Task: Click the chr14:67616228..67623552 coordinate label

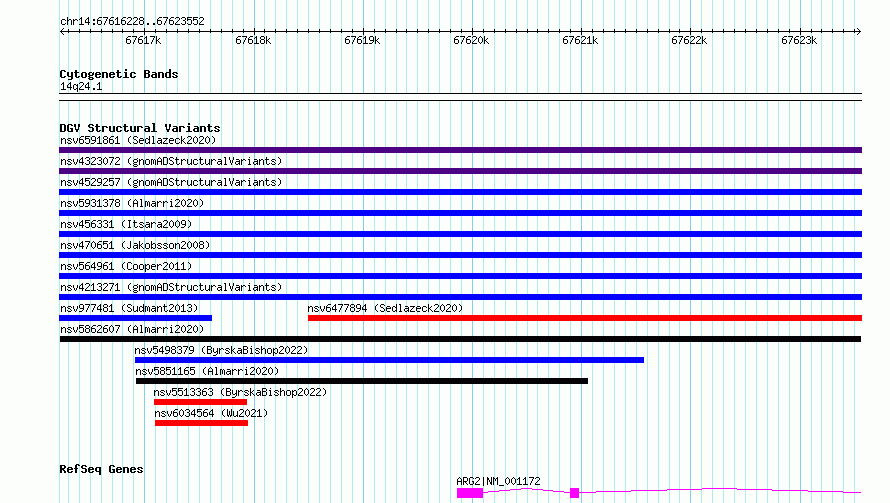Action: pyautogui.click(x=132, y=21)
